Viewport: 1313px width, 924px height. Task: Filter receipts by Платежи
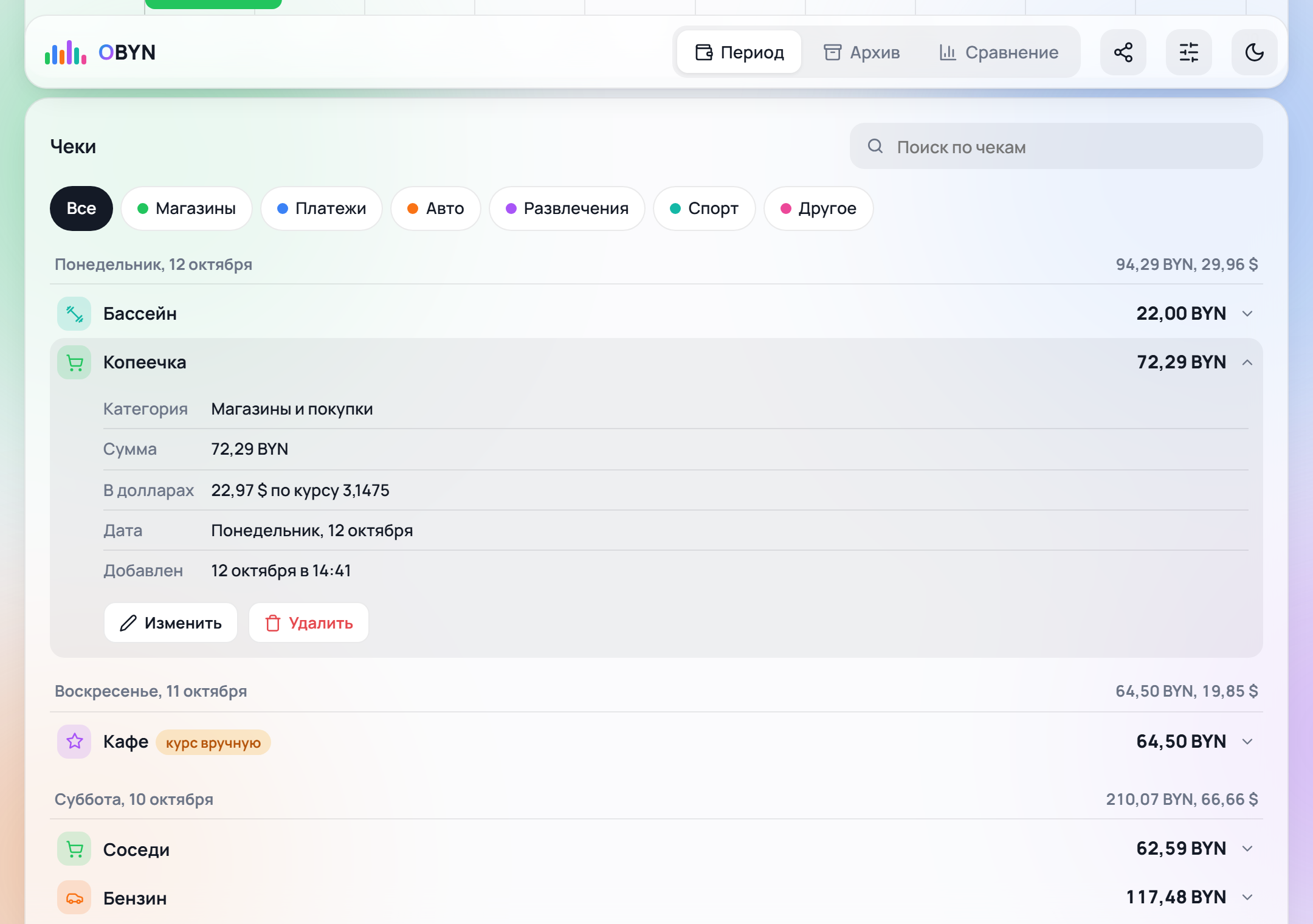pos(322,209)
